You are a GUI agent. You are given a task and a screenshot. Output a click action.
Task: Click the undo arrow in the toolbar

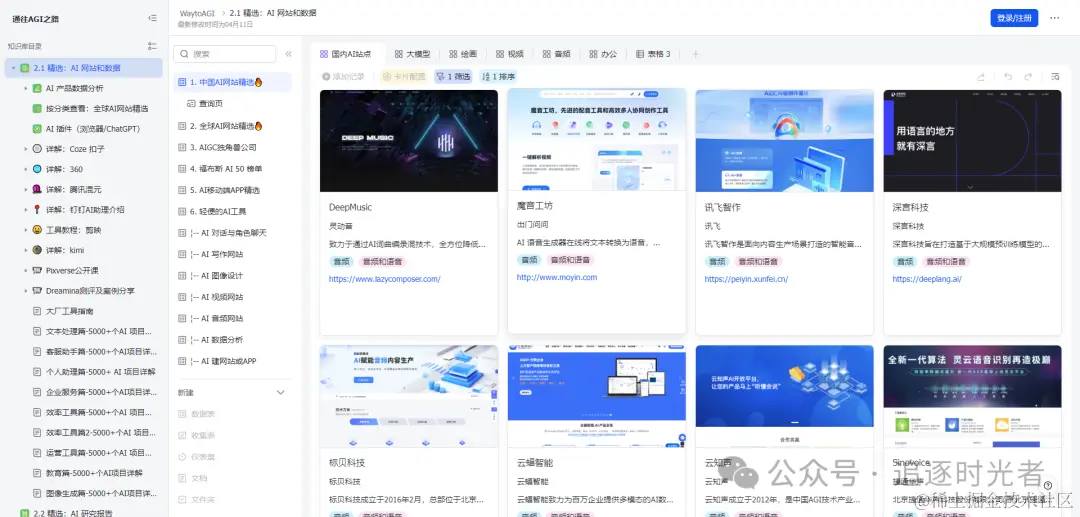[x=1008, y=76]
